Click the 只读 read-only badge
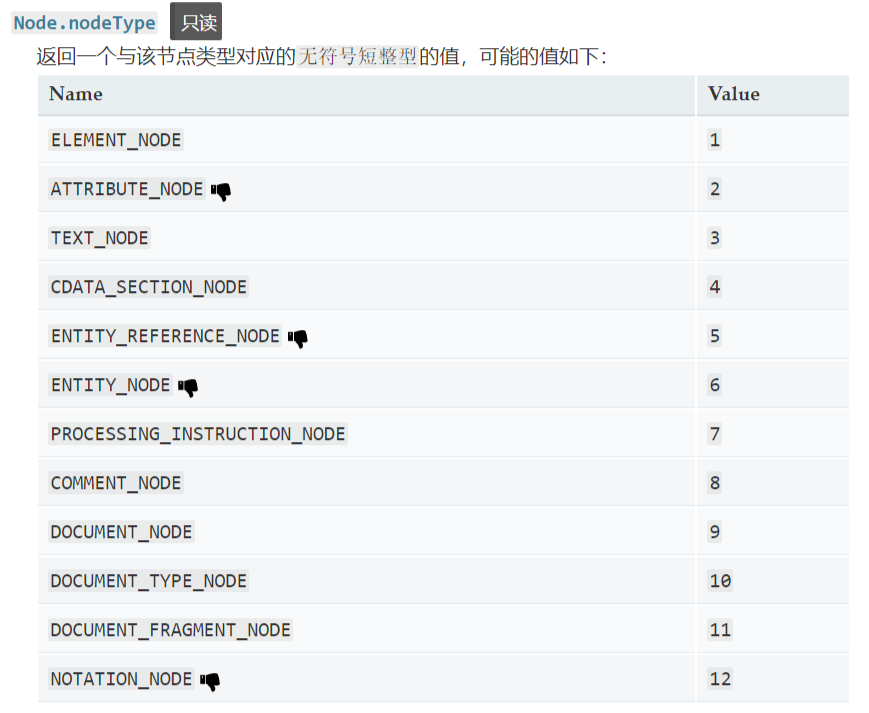This screenshot has width=869, height=713. pos(196,22)
